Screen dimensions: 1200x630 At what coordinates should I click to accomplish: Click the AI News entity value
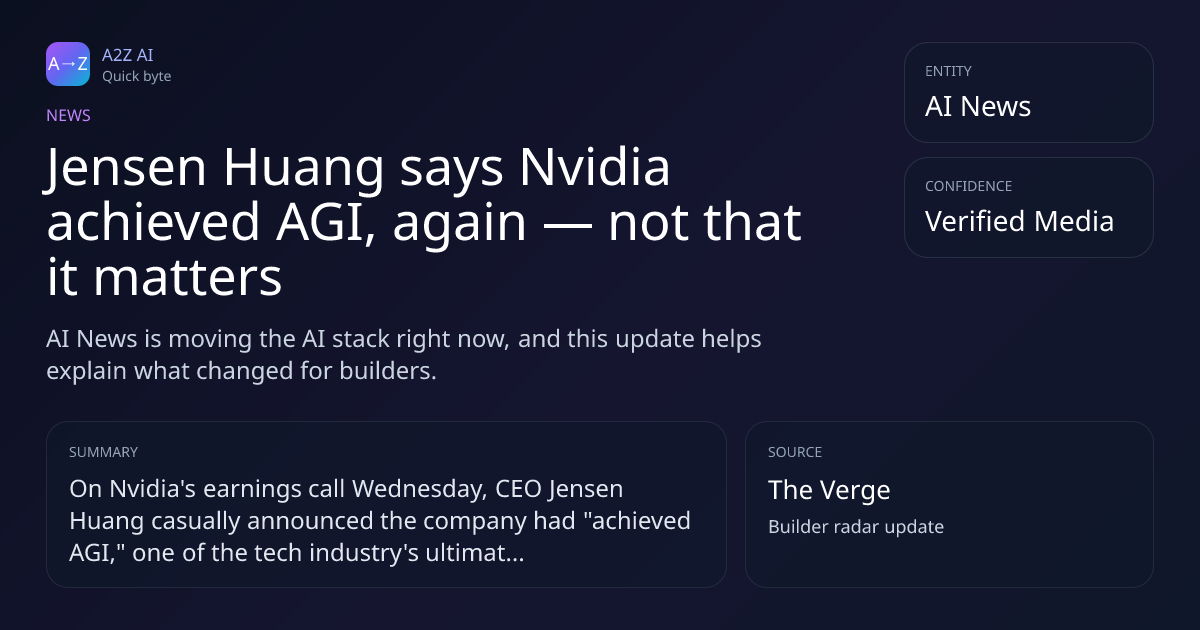click(x=978, y=107)
